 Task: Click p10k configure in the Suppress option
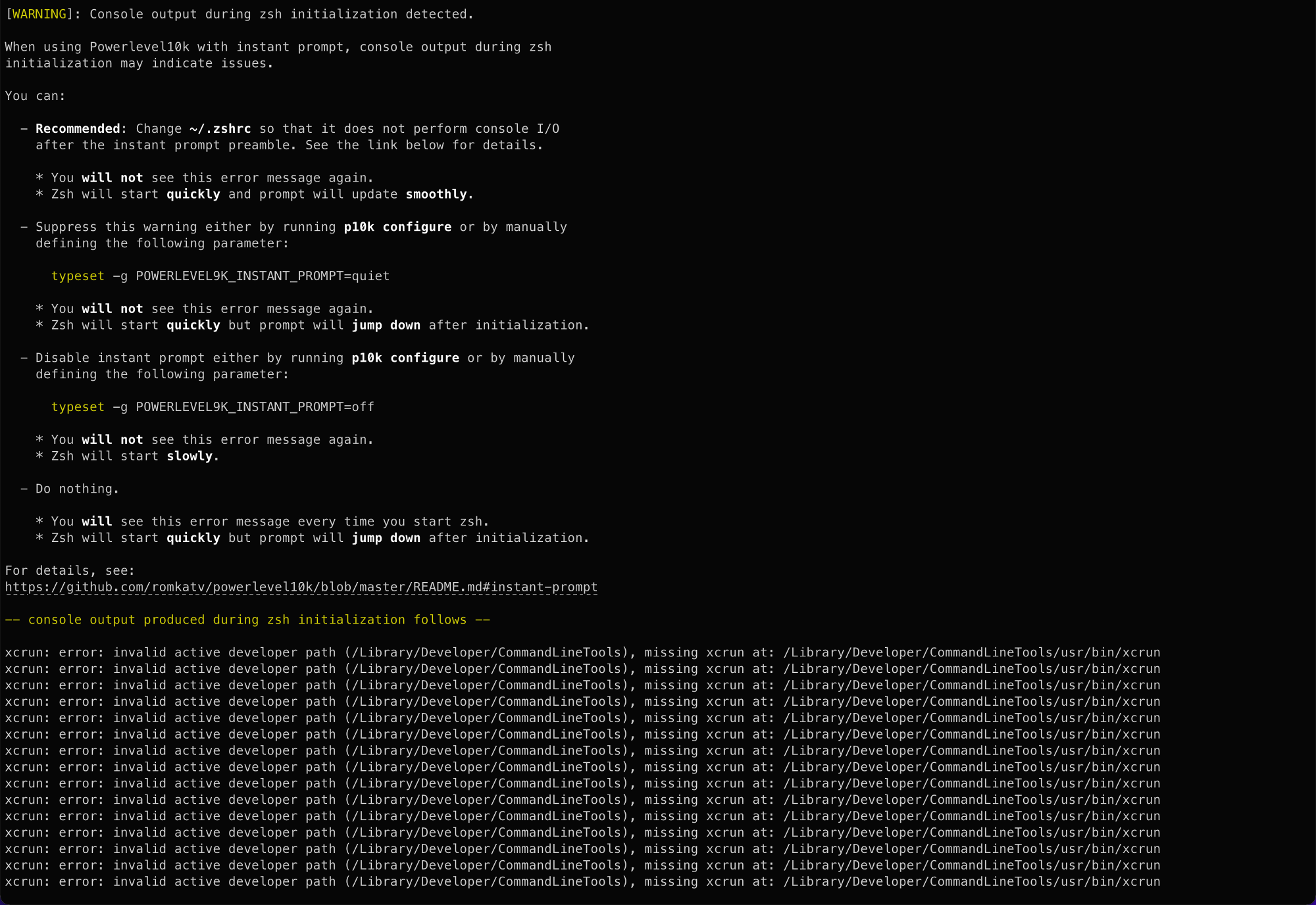[397, 227]
